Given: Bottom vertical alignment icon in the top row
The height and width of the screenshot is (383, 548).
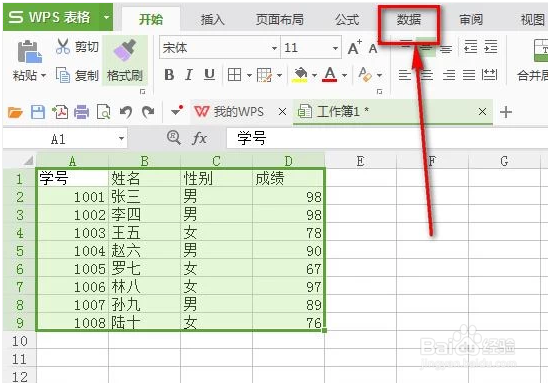Looking at the screenshot, I should click(446, 48).
